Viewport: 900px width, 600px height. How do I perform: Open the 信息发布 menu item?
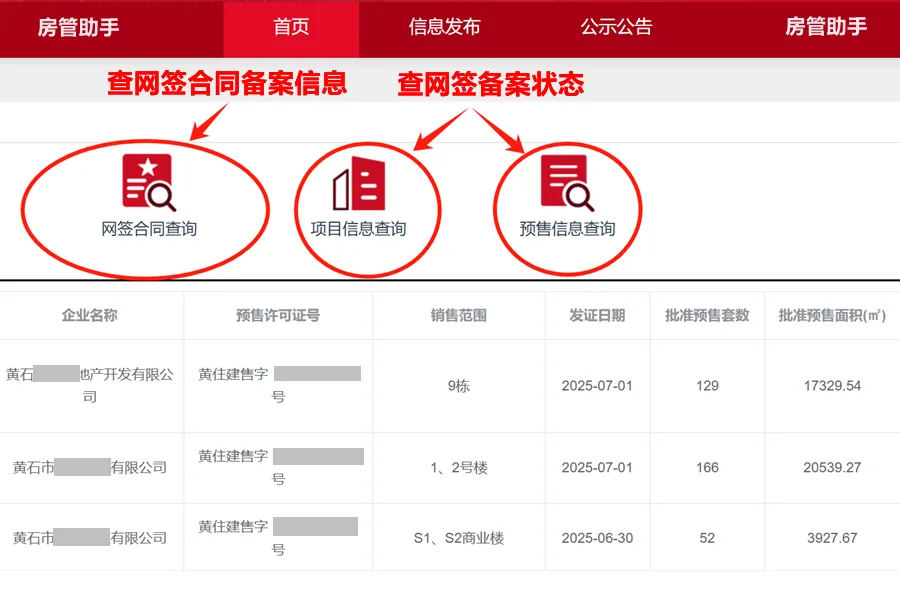[444, 28]
